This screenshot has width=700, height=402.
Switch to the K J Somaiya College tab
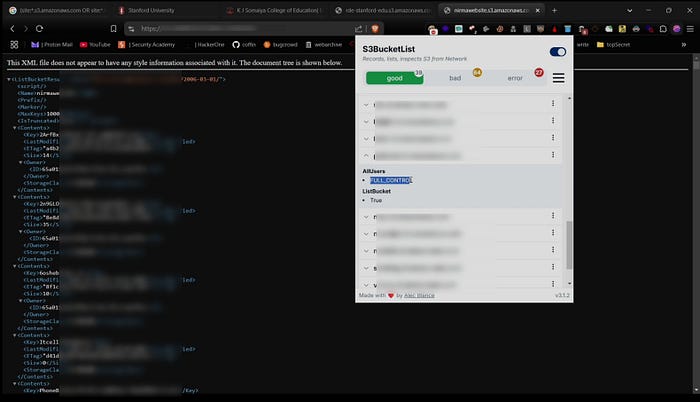click(x=274, y=10)
